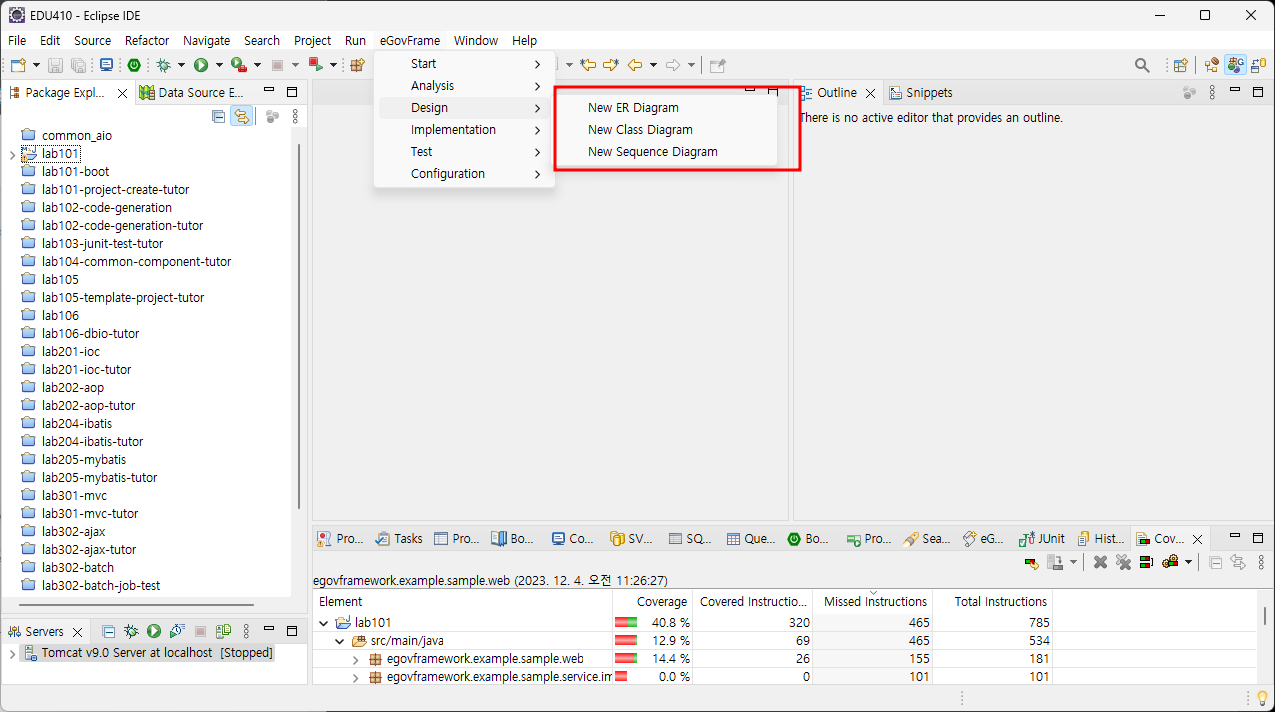Click Remove Active Session X in Coverage

point(1100,562)
